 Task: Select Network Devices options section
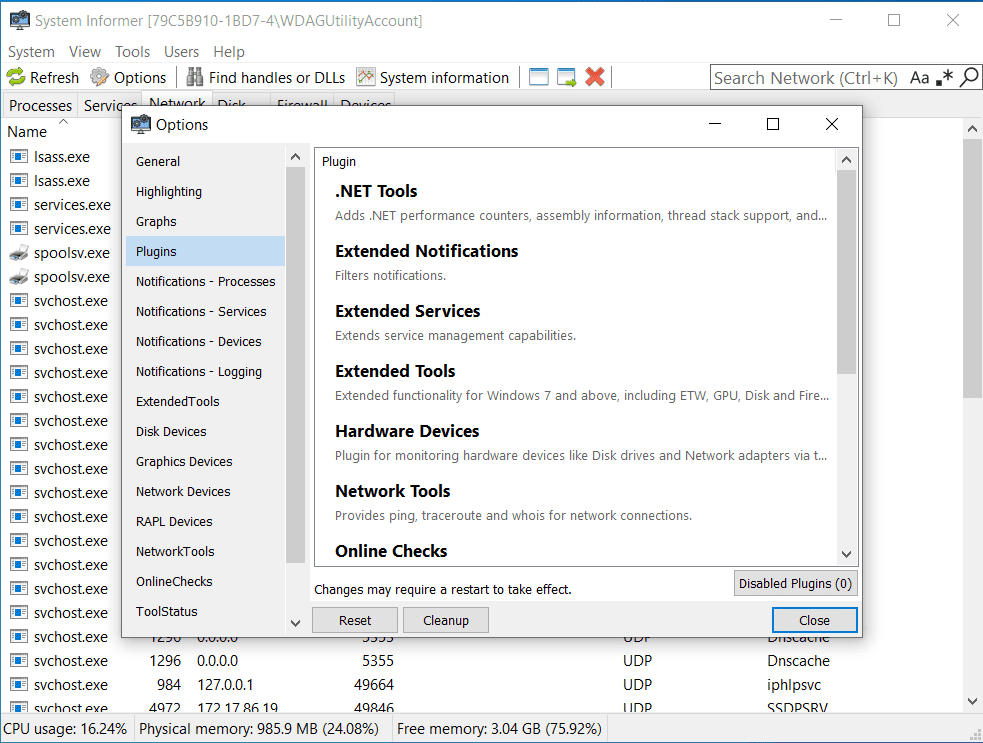coord(206,492)
